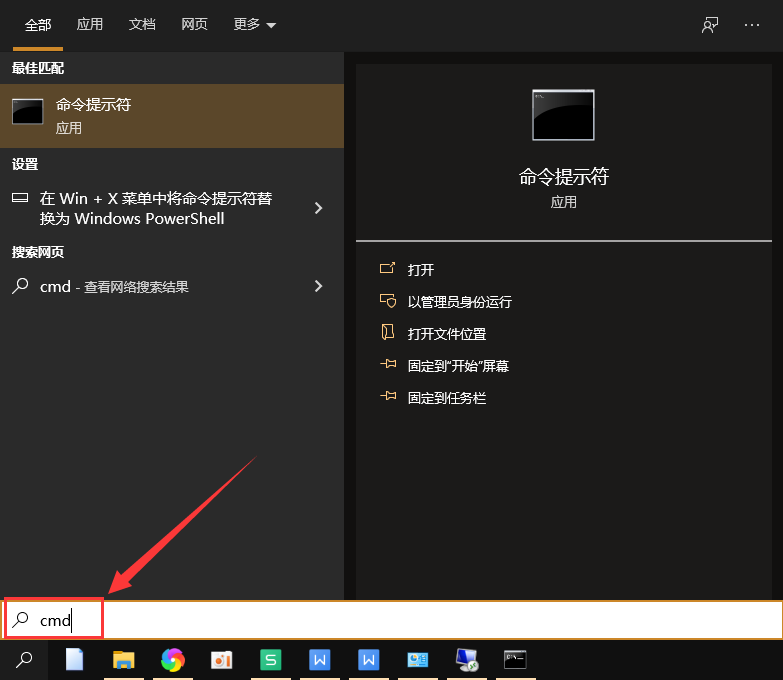Viewport: 783px width, 680px height.
Task: Open the green S spreadsheet app on taskbar
Action: [271, 660]
